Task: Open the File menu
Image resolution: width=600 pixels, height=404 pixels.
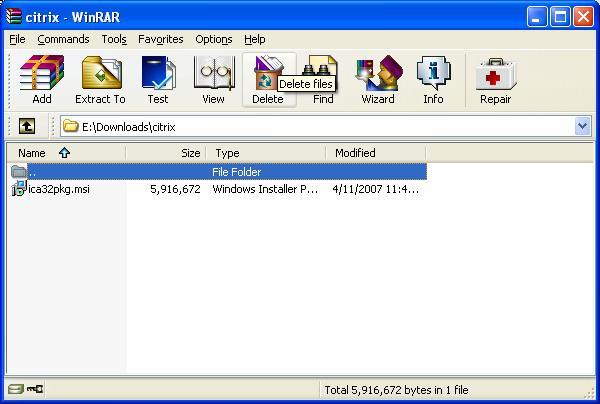Action: 17,39
